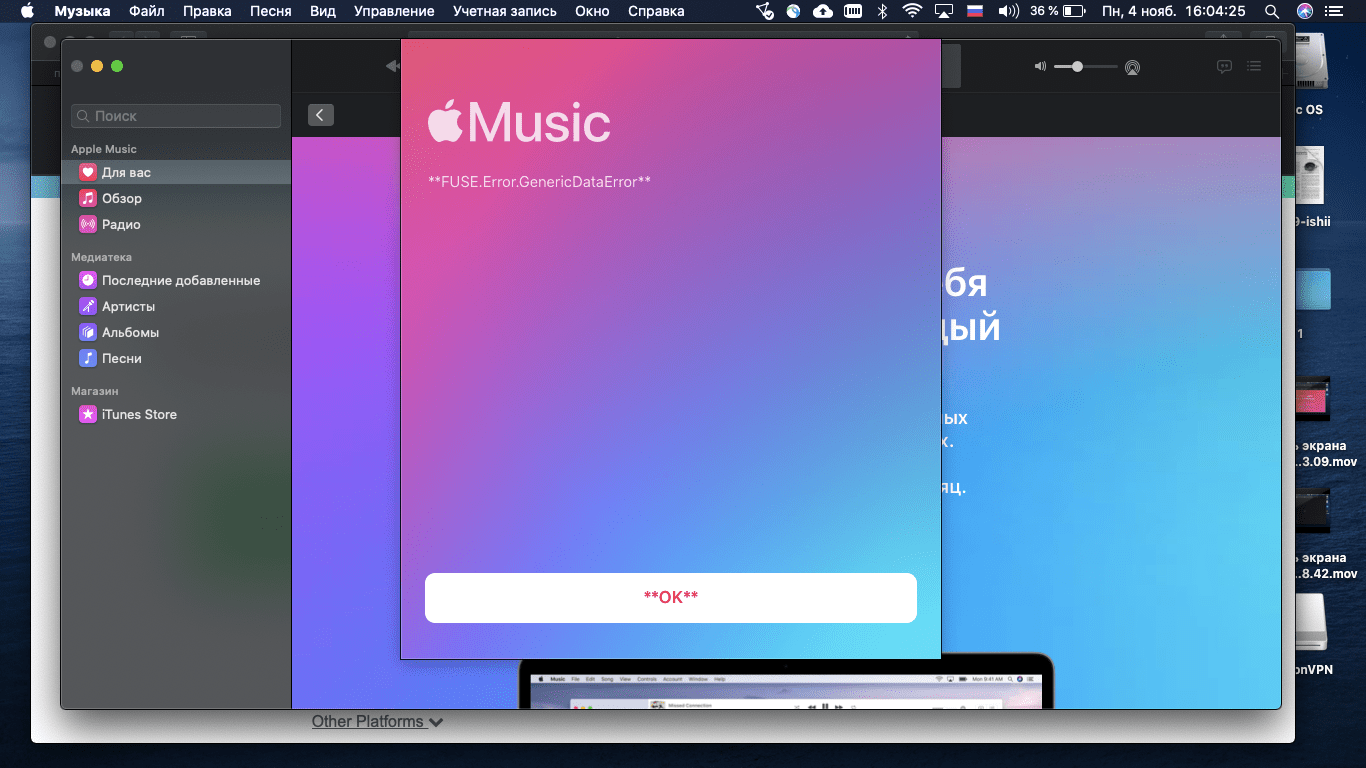This screenshot has height=768, width=1366.
Task: Open Артисты in the library
Action: pos(176,306)
